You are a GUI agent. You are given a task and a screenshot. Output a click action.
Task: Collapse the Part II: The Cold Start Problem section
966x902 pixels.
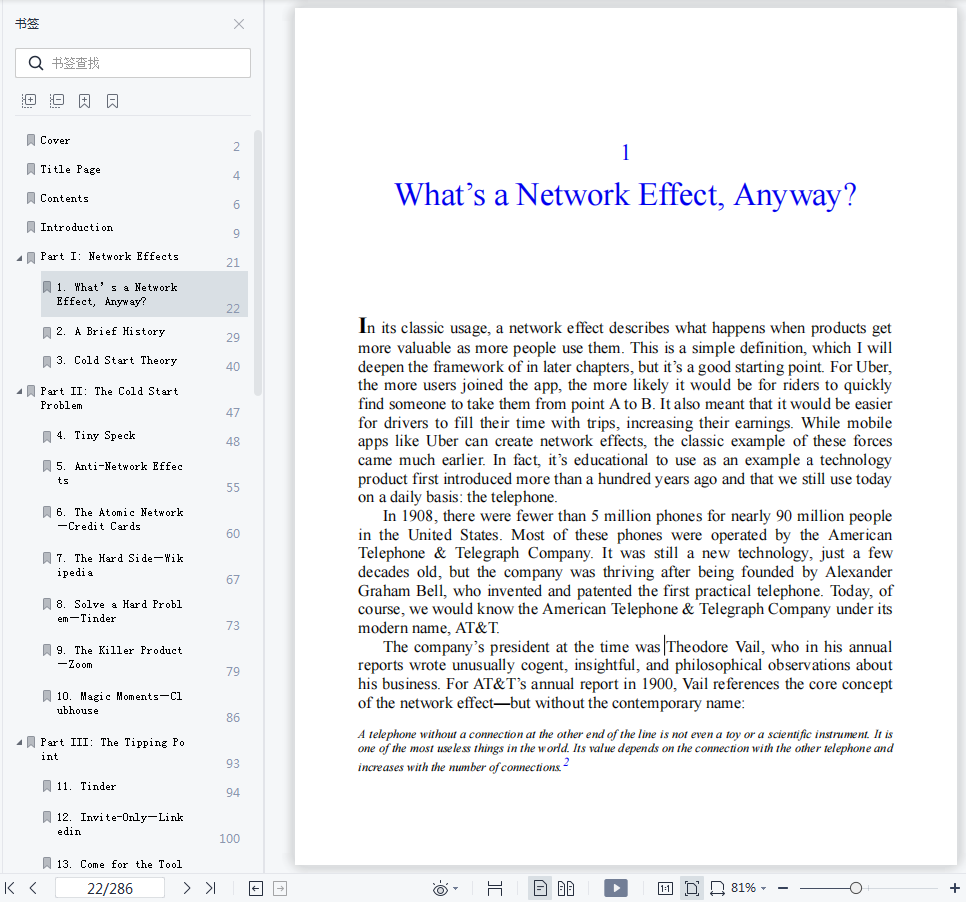(x=20, y=391)
